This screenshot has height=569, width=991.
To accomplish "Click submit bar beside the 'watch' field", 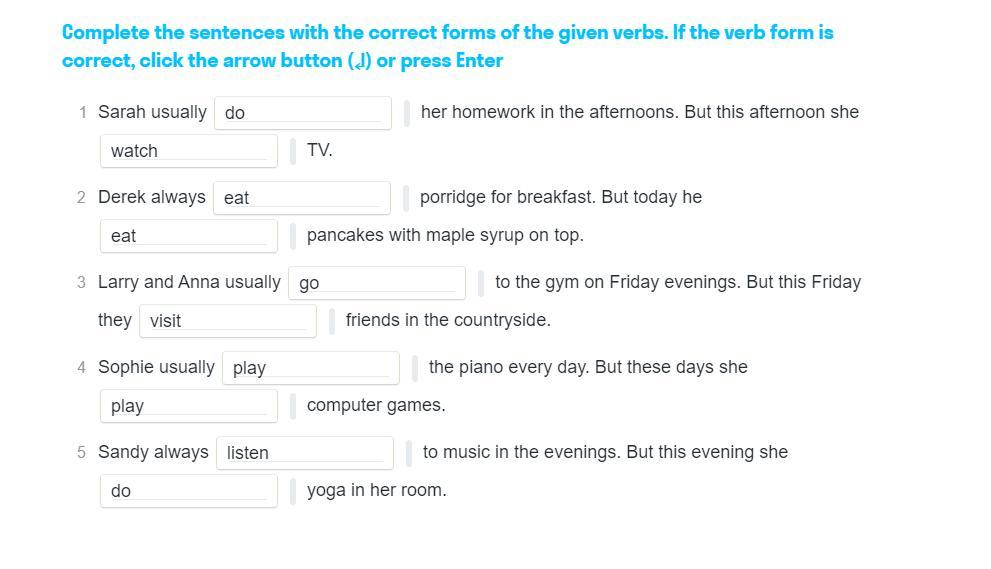I will 293,151.
